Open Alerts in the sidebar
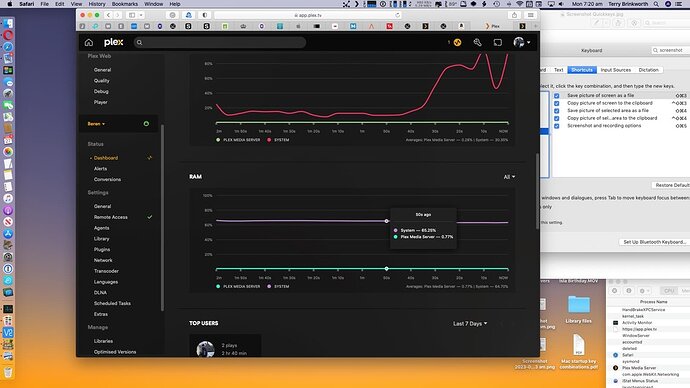Viewport: 690px width, 388px height. click(100, 168)
